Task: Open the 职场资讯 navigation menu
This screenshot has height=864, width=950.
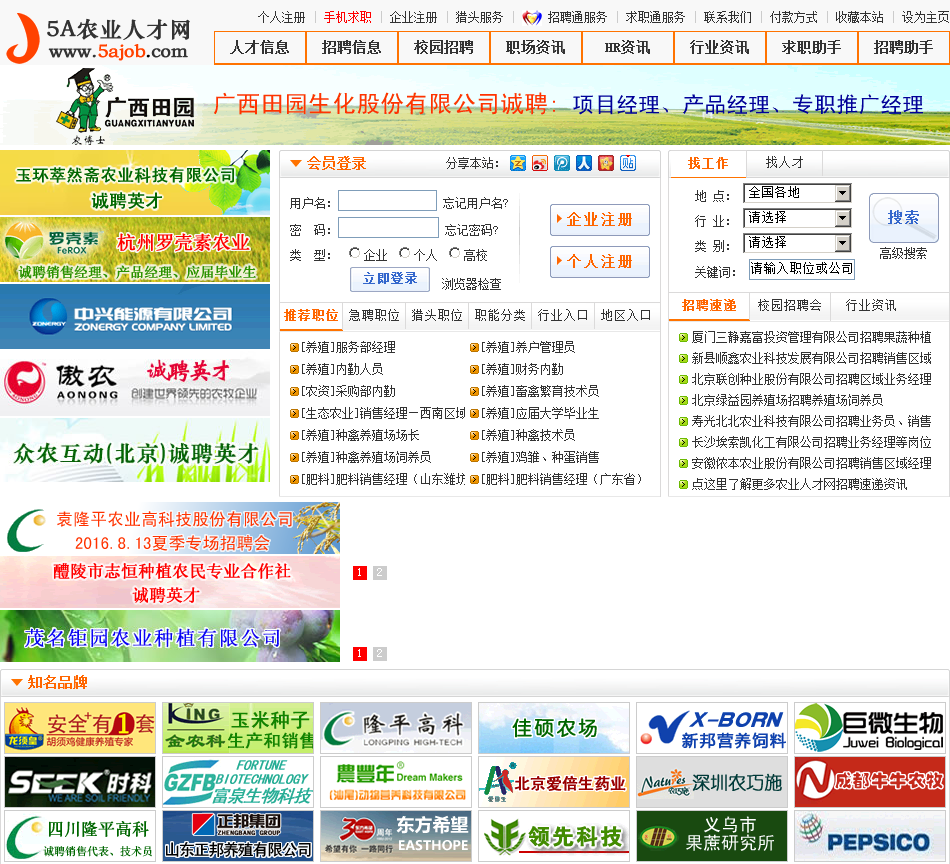Action: tap(536, 48)
